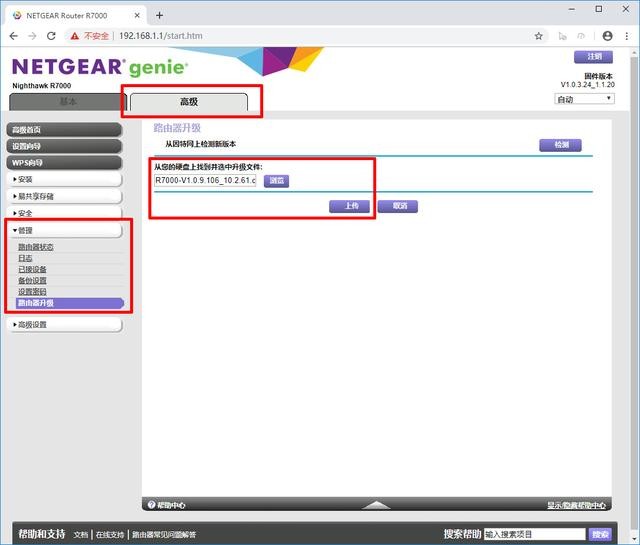Switch to the 高级 tab
This screenshot has height=545, width=640.
tap(189, 102)
